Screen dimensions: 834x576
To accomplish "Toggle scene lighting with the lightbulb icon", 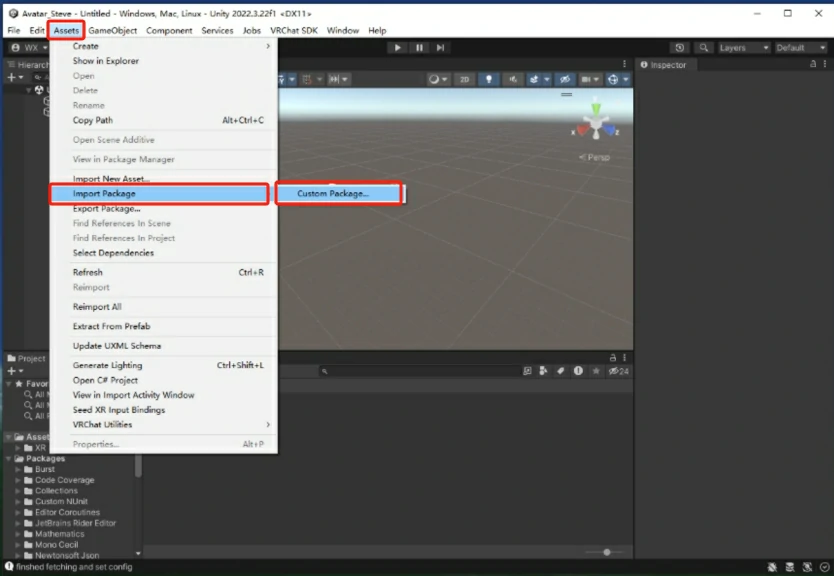I will (x=489, y=79).
